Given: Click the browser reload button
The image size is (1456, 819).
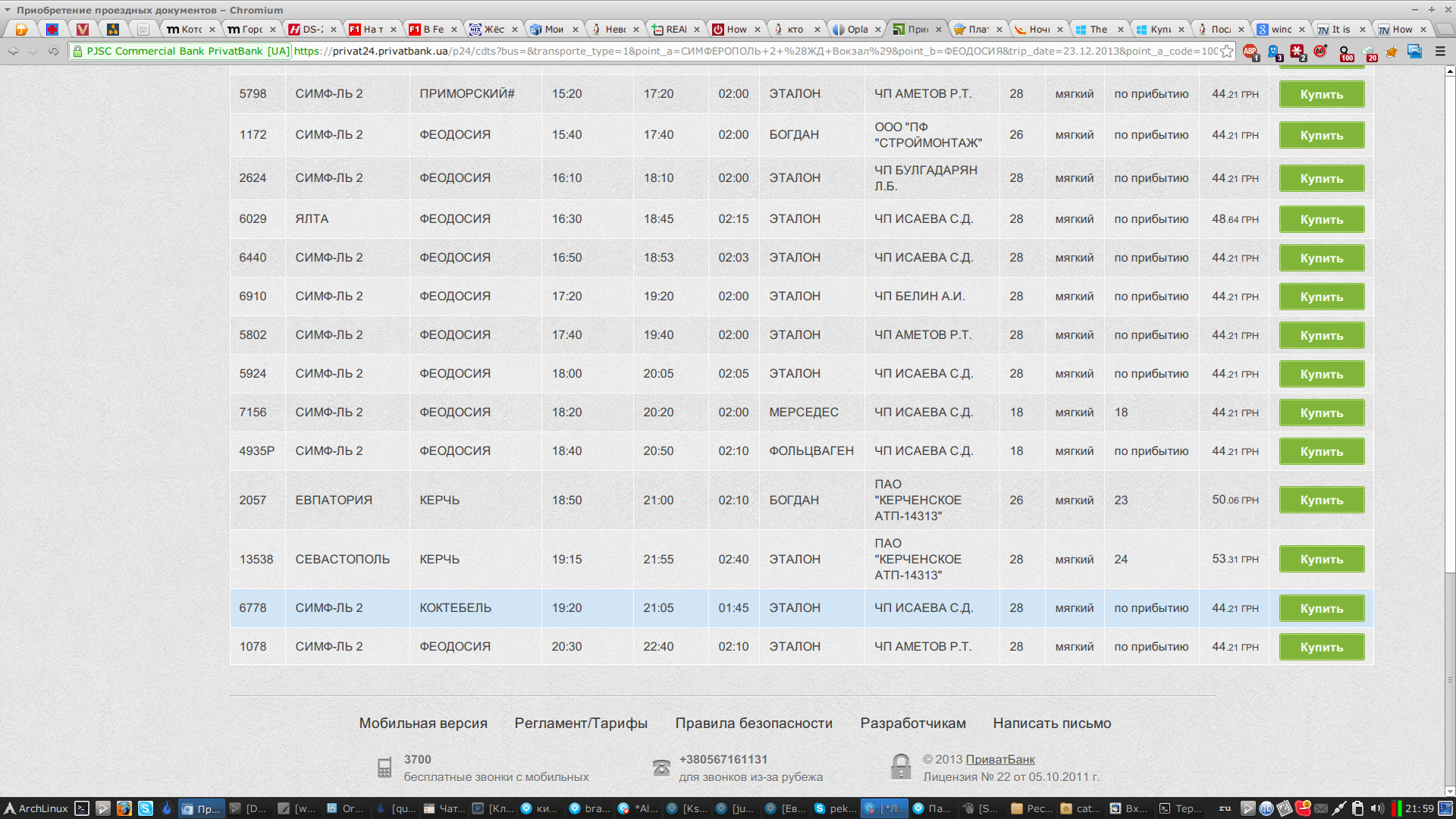Looking at the screenshot, I should pos(53,52).
